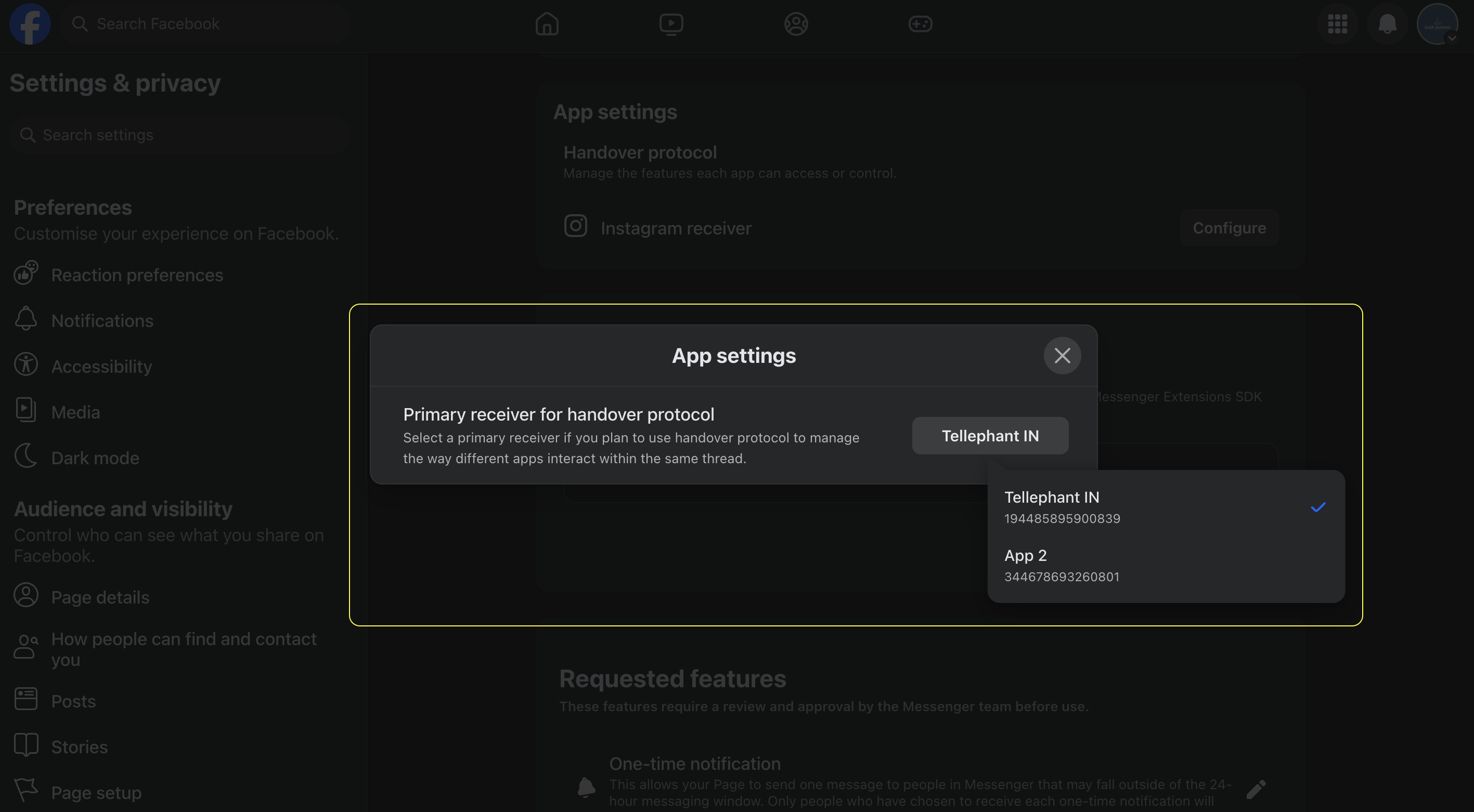
Task: Open the Gaming icon in top navigation
Action: tap(920, 23)
